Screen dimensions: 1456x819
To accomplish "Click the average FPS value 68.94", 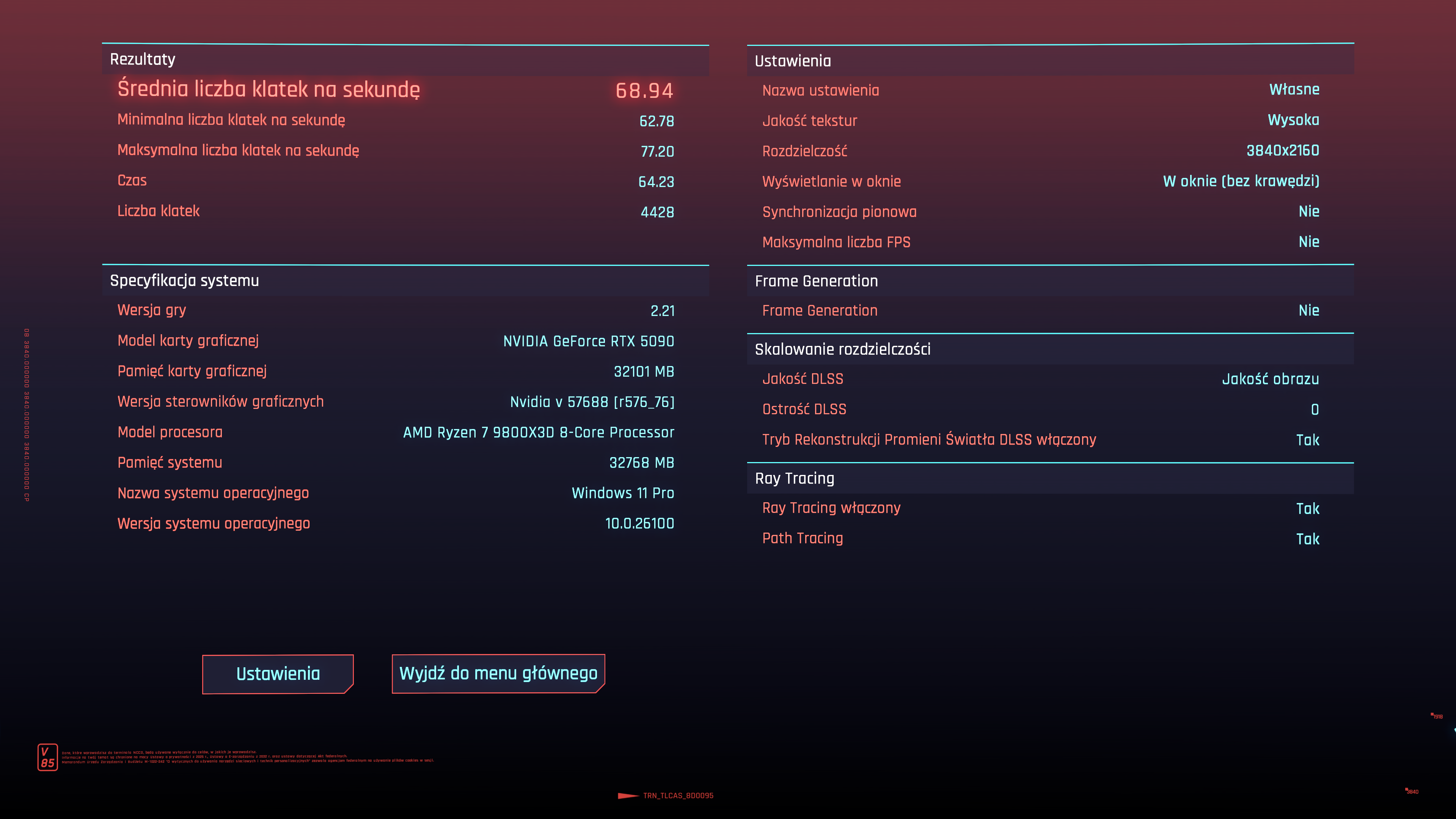I will [644, 90].
